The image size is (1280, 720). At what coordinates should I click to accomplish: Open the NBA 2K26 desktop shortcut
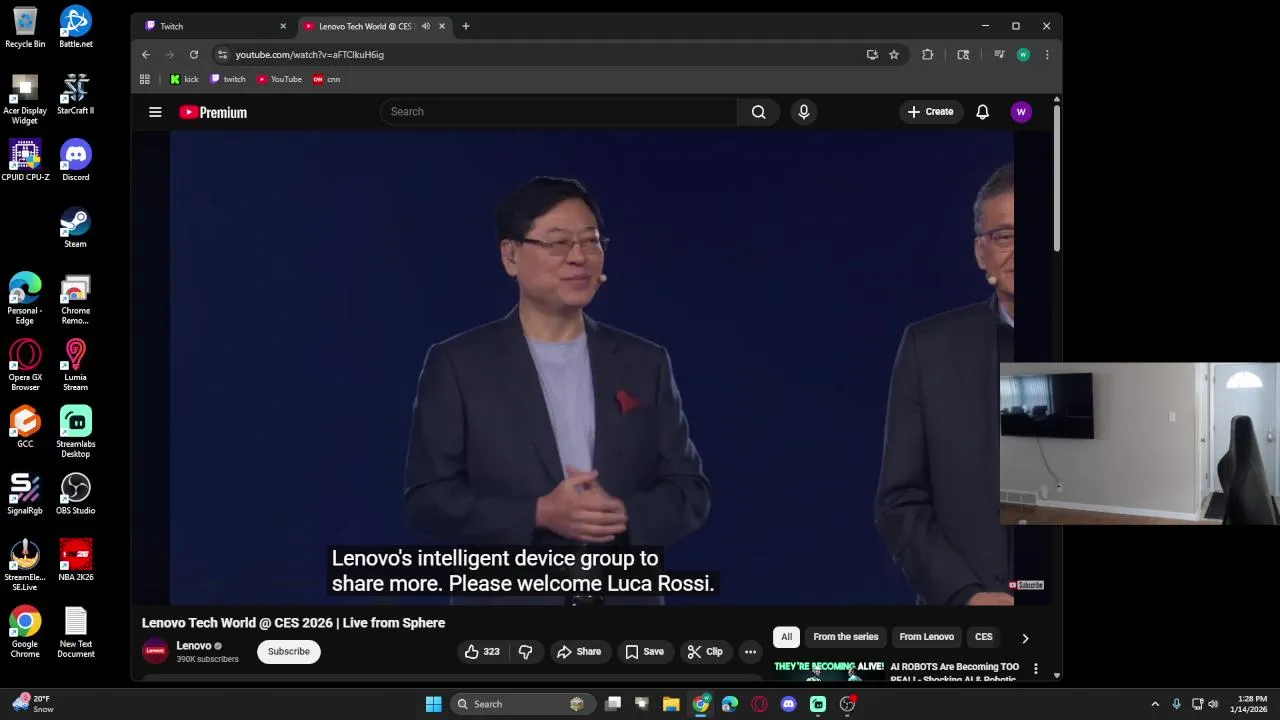[x=75, y=561]
